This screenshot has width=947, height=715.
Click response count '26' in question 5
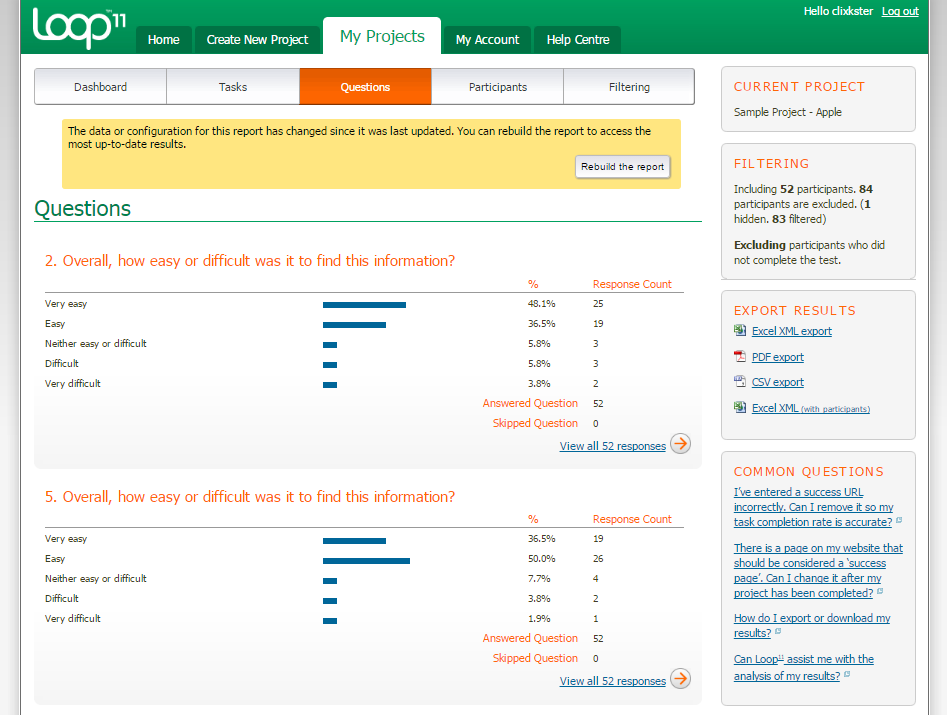(598, 559)
